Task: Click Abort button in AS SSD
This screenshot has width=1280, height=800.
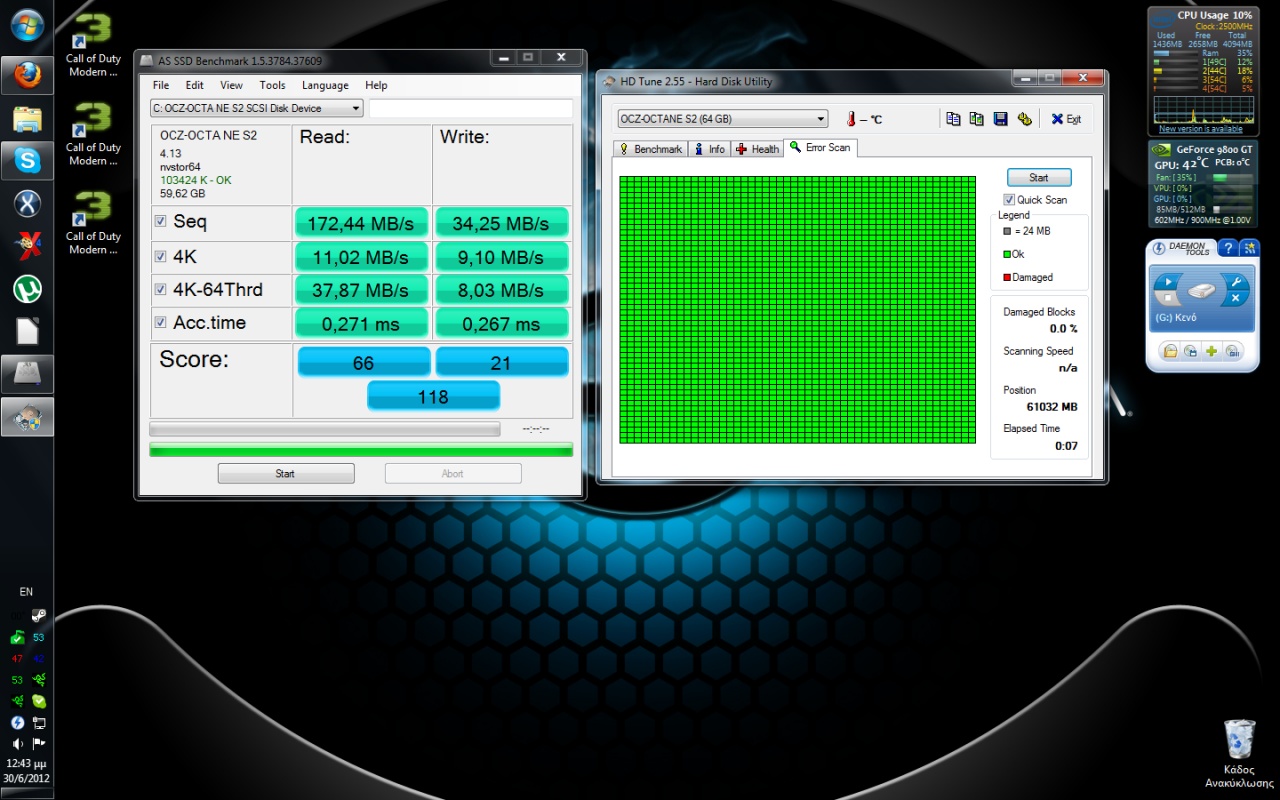Action: pyautogui.click(x=453, y=474)
